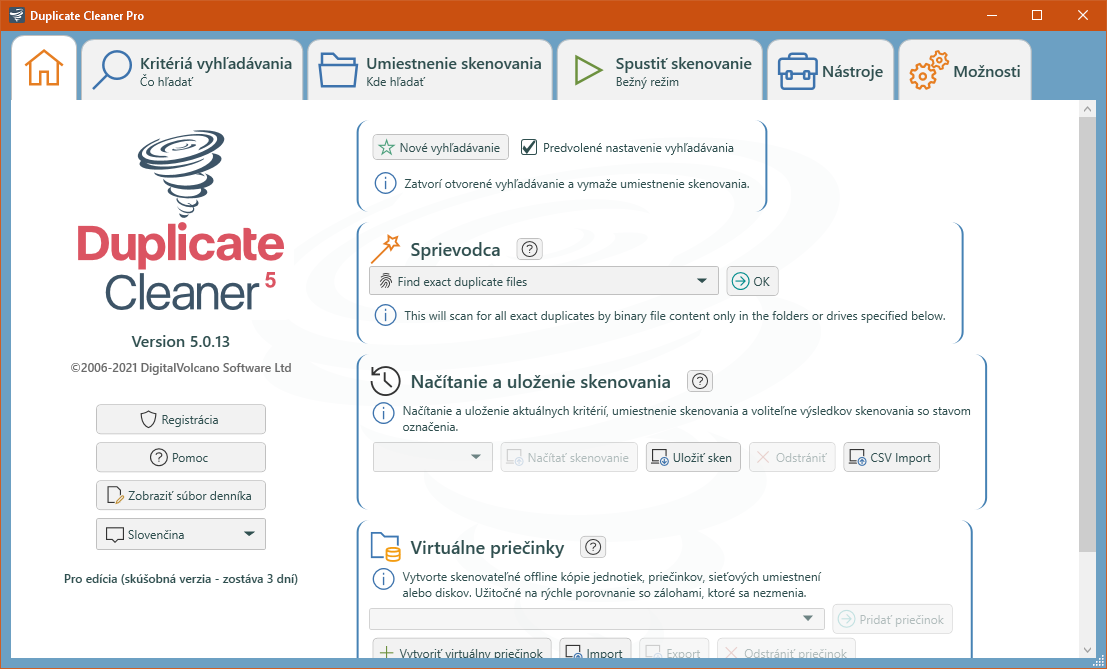Click the Registrácia button
The width and height of the screenshot is (1107, 669).
181,419
